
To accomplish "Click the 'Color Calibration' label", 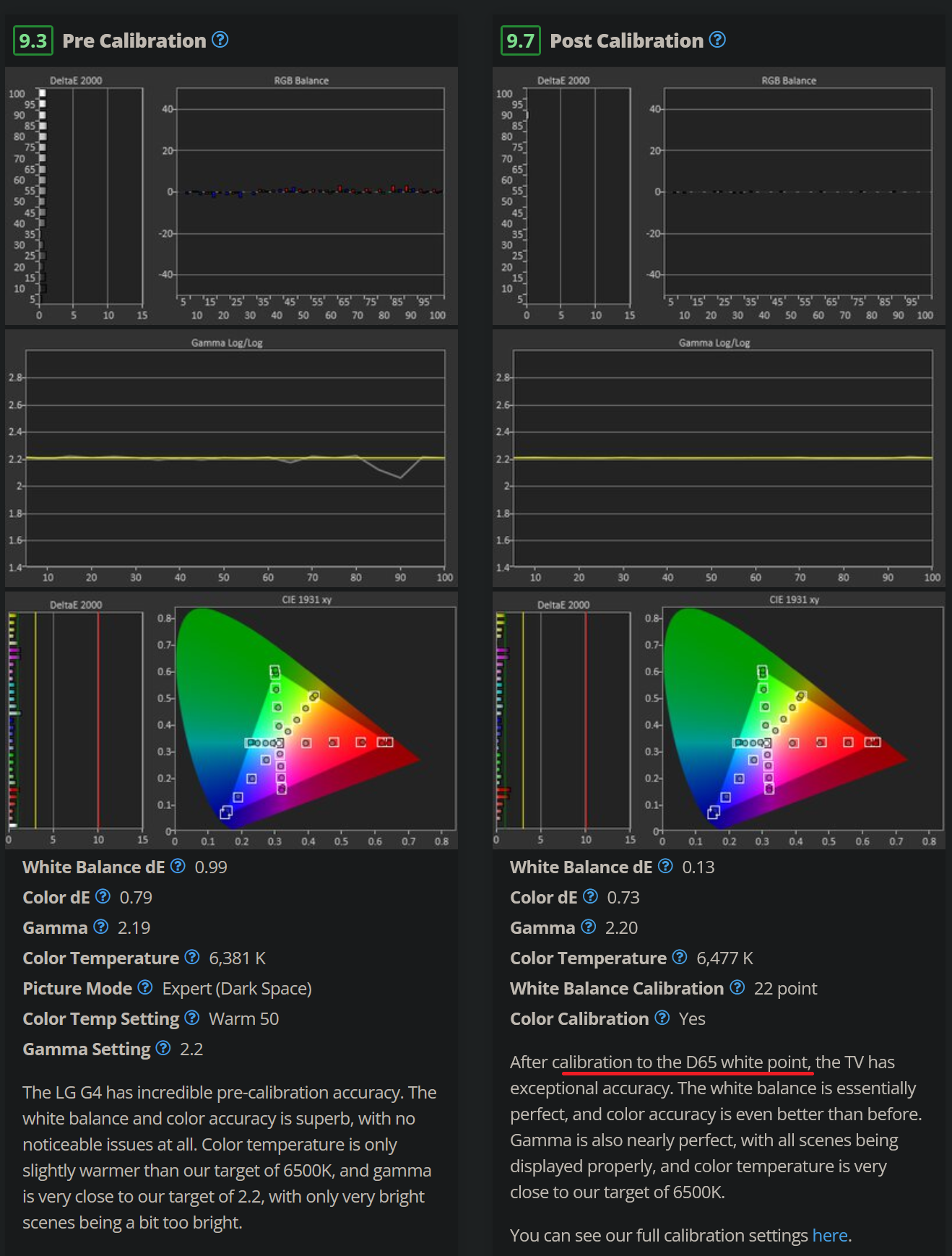I will pyautogui.click(x=579, y=1018).
